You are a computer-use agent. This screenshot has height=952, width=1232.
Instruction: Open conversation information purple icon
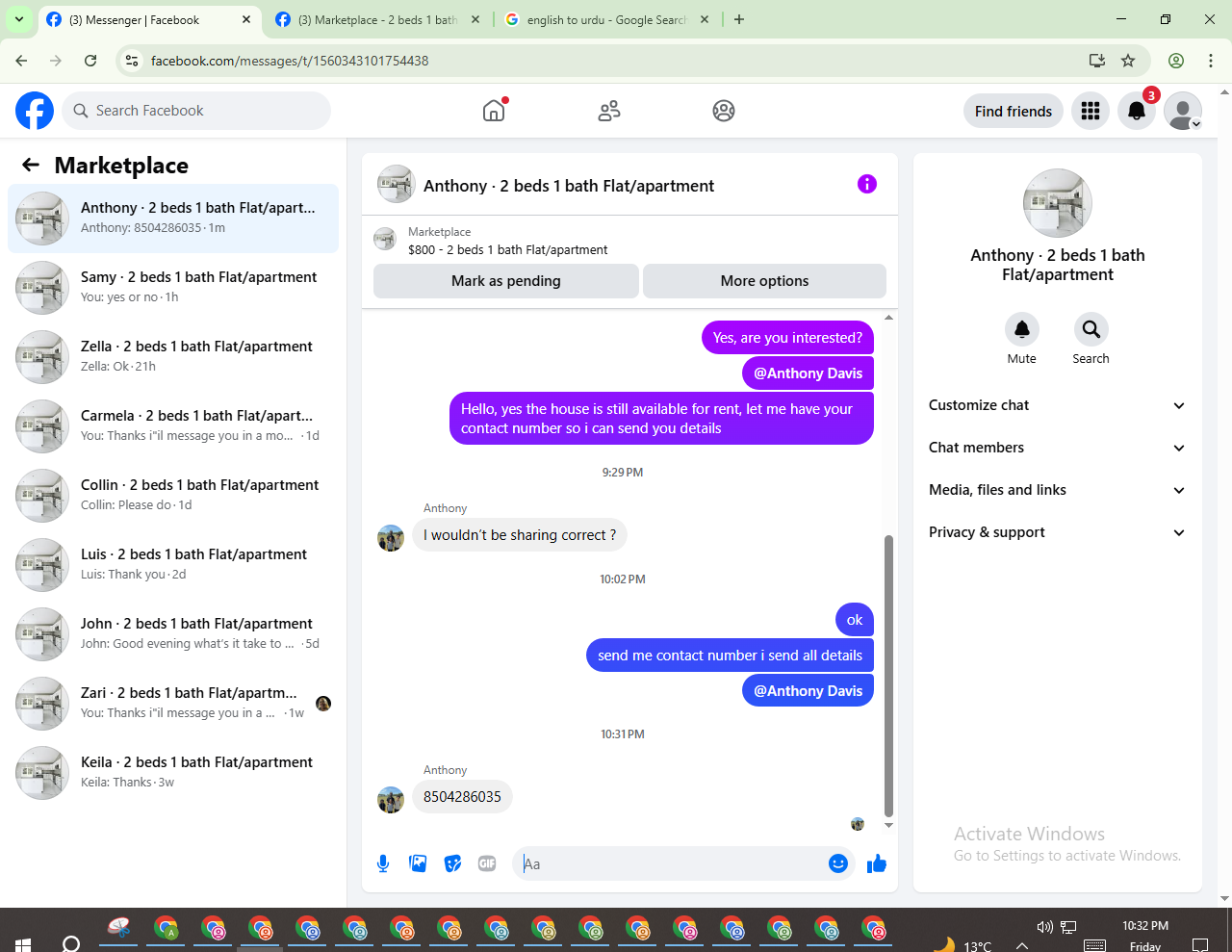867,184
